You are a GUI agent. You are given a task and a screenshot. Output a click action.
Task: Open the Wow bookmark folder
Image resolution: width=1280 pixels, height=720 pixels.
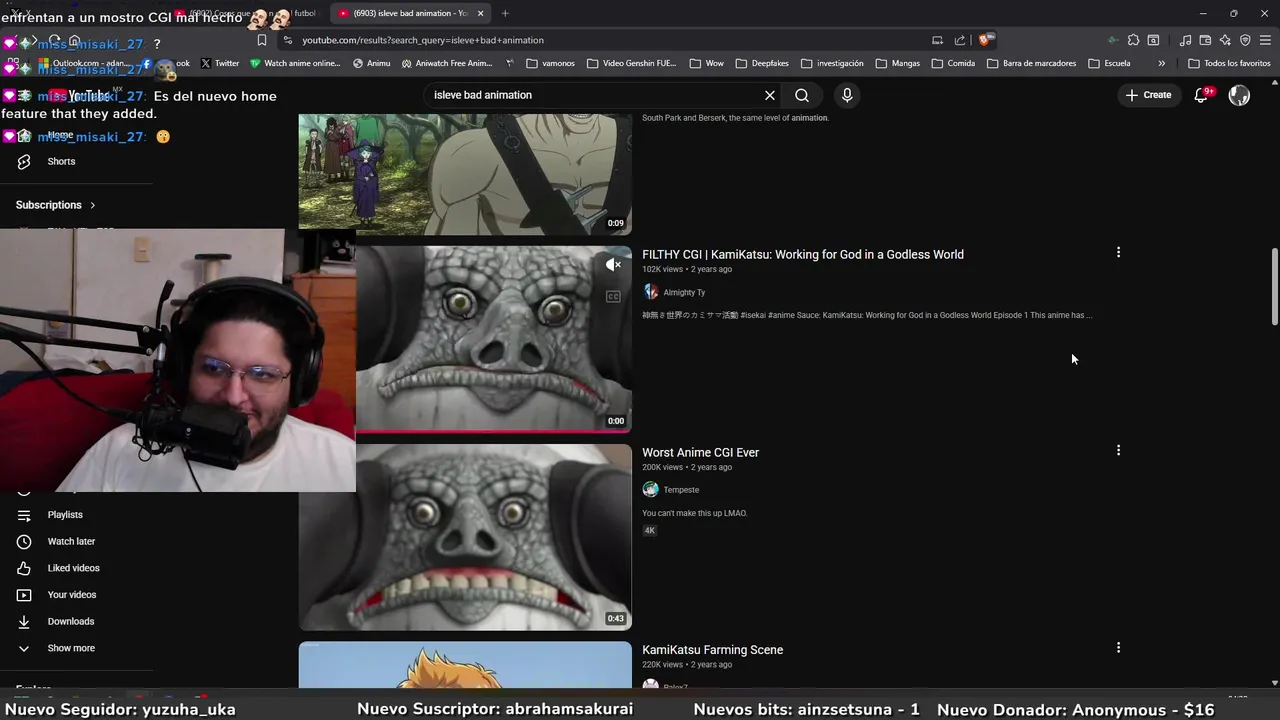pos(706,63)
